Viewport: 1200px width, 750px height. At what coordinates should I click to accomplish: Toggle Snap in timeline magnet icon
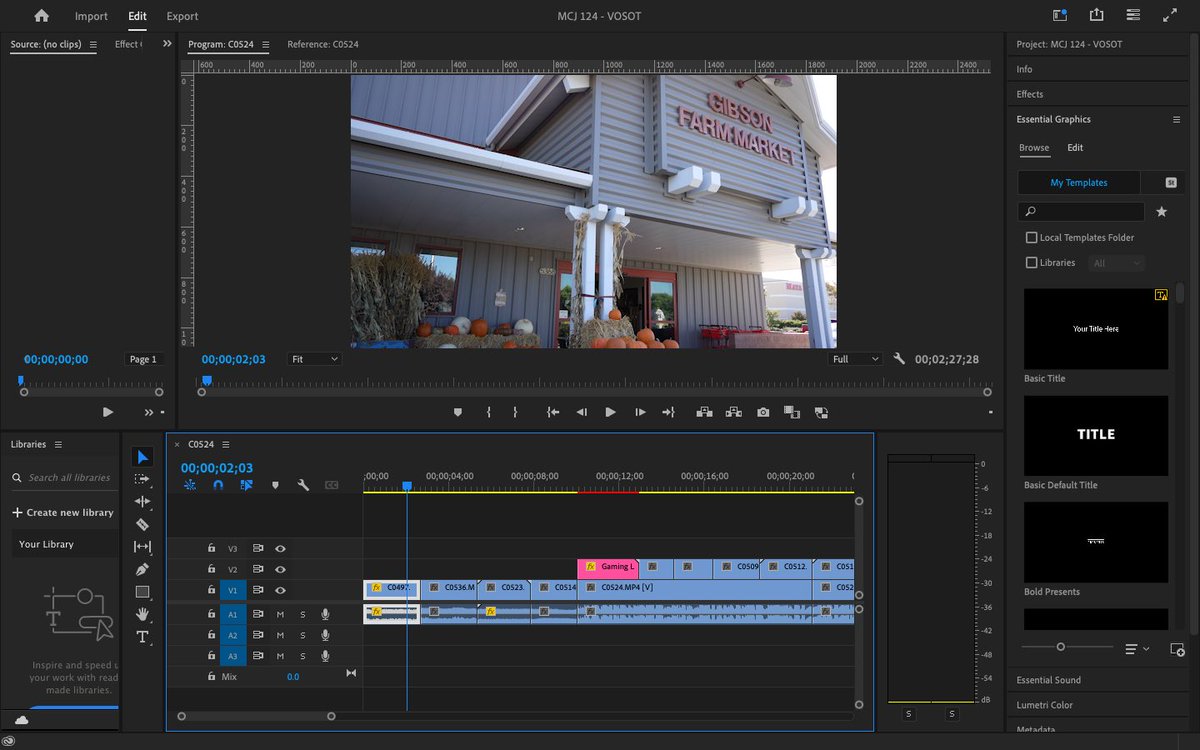[218, 485]
